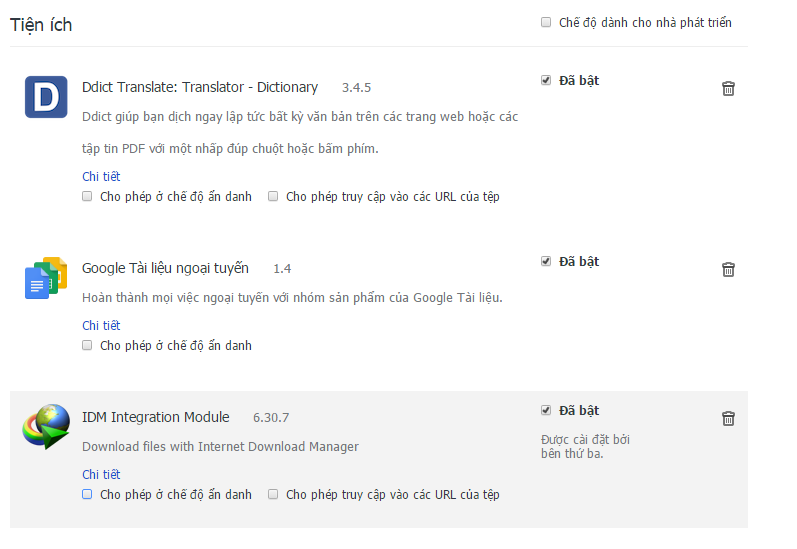Image resolution: width=797 pixels, height=549 pixels.
Task: Allow Google Tài liệu in incognito mode
Action: (x=88, y=345)
